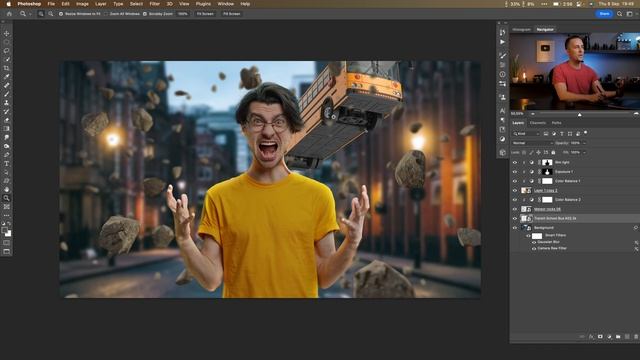
Task: Select the Lasso tool
Action: pos(7,51)
